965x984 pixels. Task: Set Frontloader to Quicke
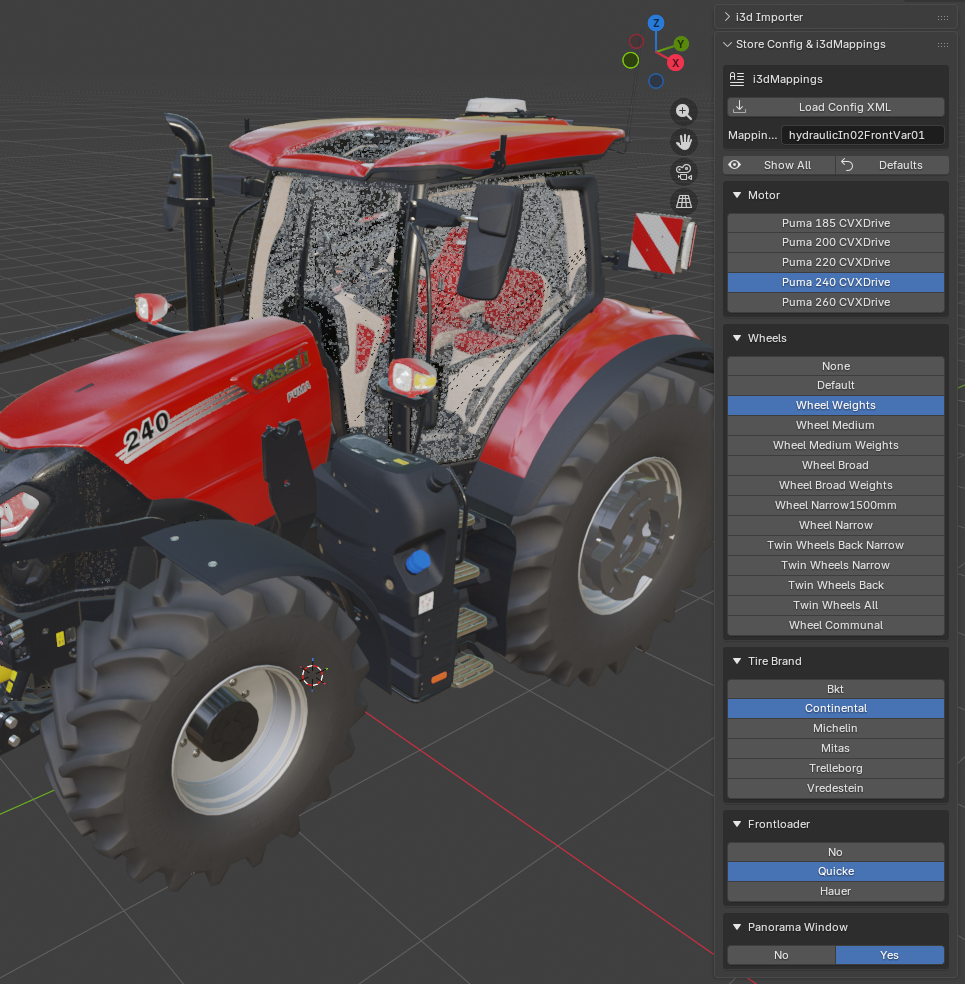click(836, 872)
